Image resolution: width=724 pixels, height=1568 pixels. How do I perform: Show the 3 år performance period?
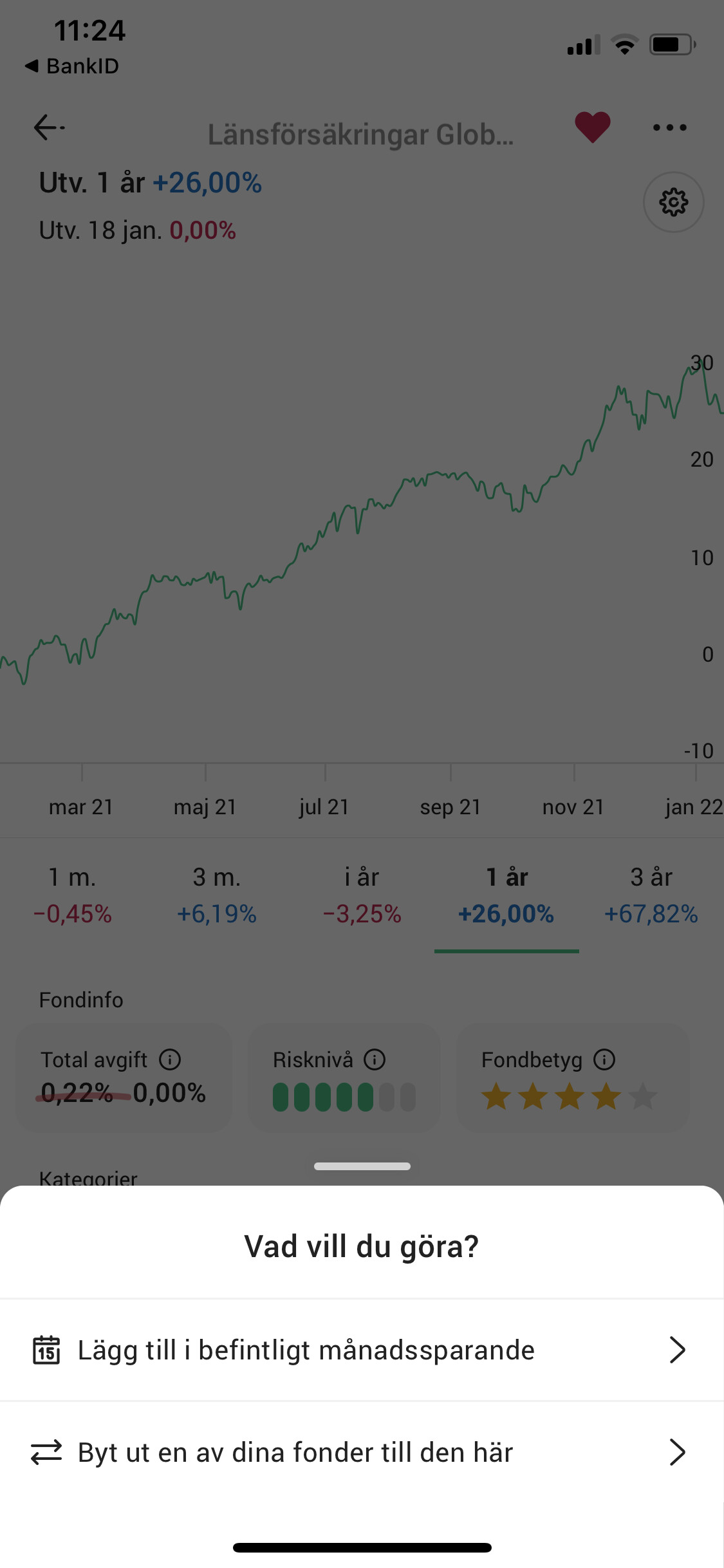(651, 895)
